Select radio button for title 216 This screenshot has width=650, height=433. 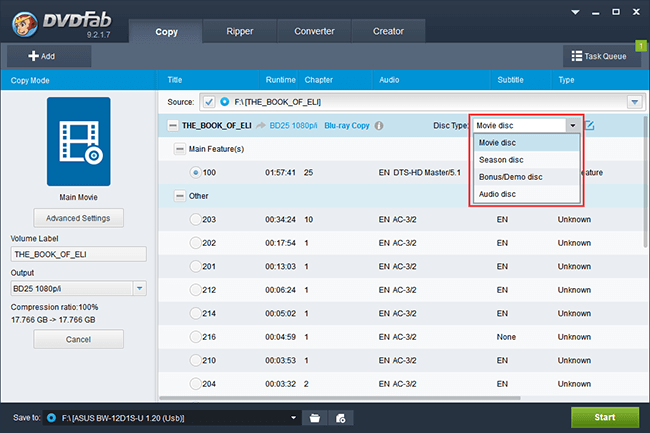(x=195, y=337)
